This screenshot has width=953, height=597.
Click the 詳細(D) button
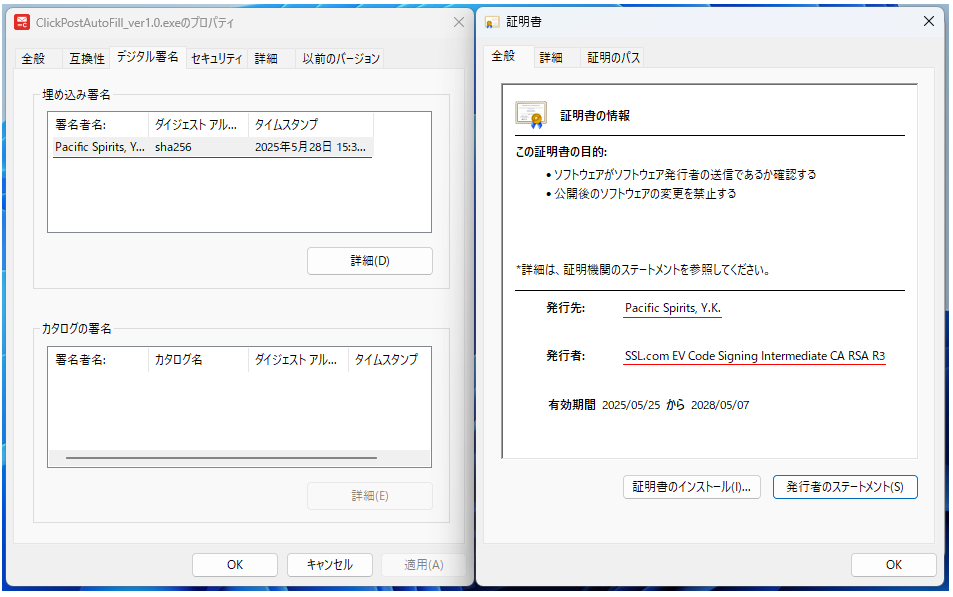click(x=370, y=261)
